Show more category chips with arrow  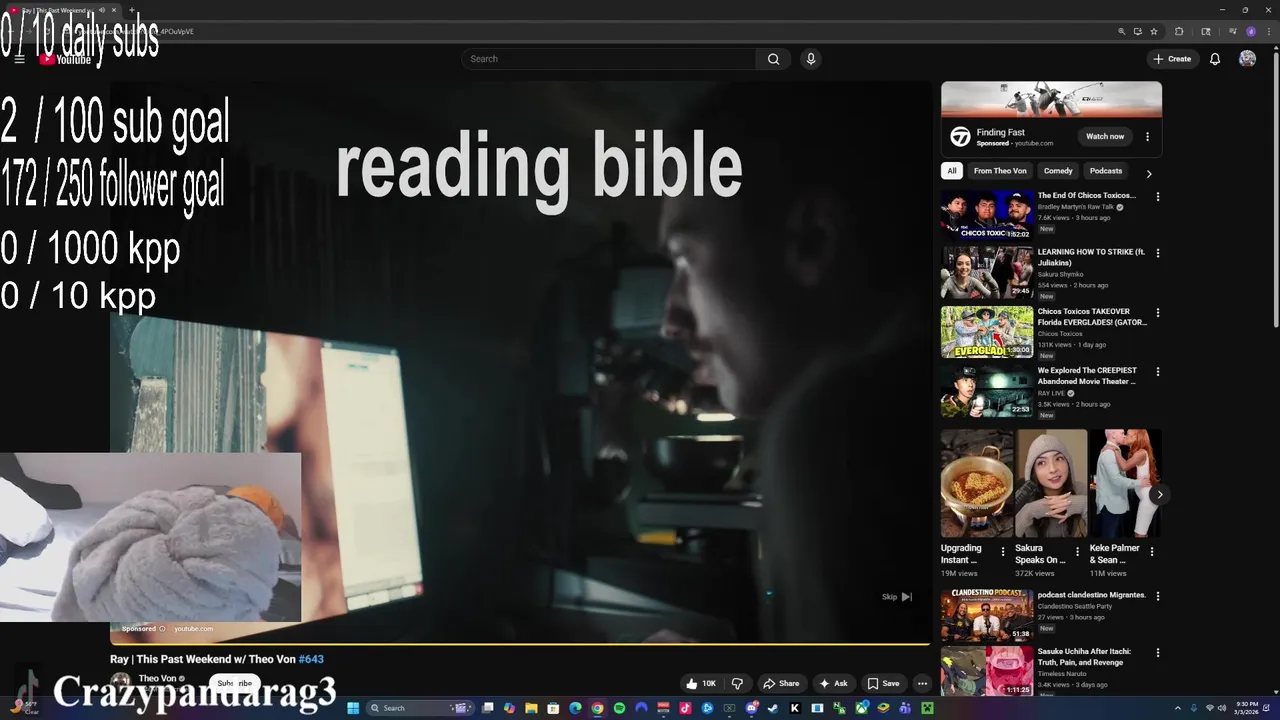1148,173
